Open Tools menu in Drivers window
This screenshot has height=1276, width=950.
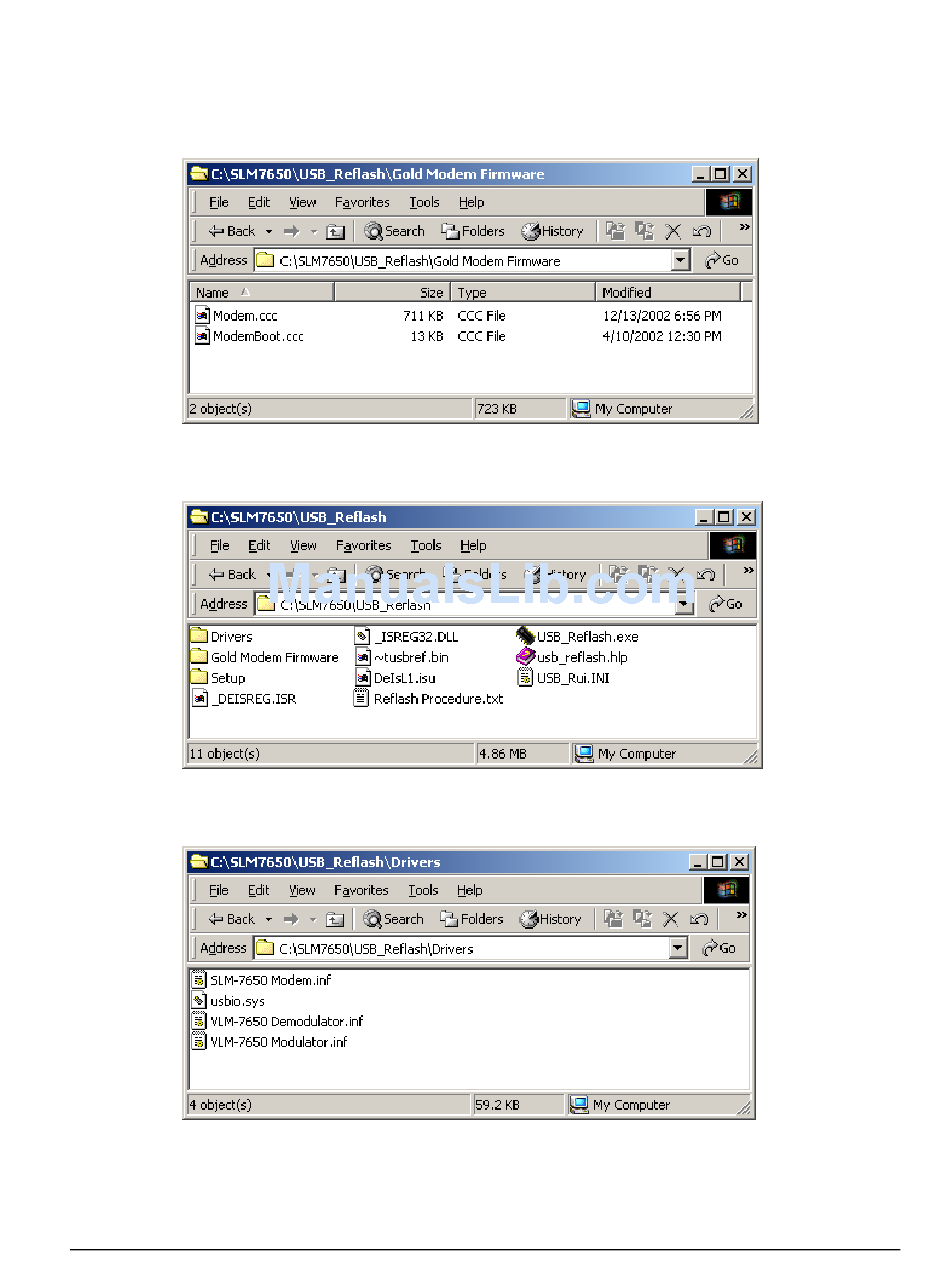[x=423, y=891]
